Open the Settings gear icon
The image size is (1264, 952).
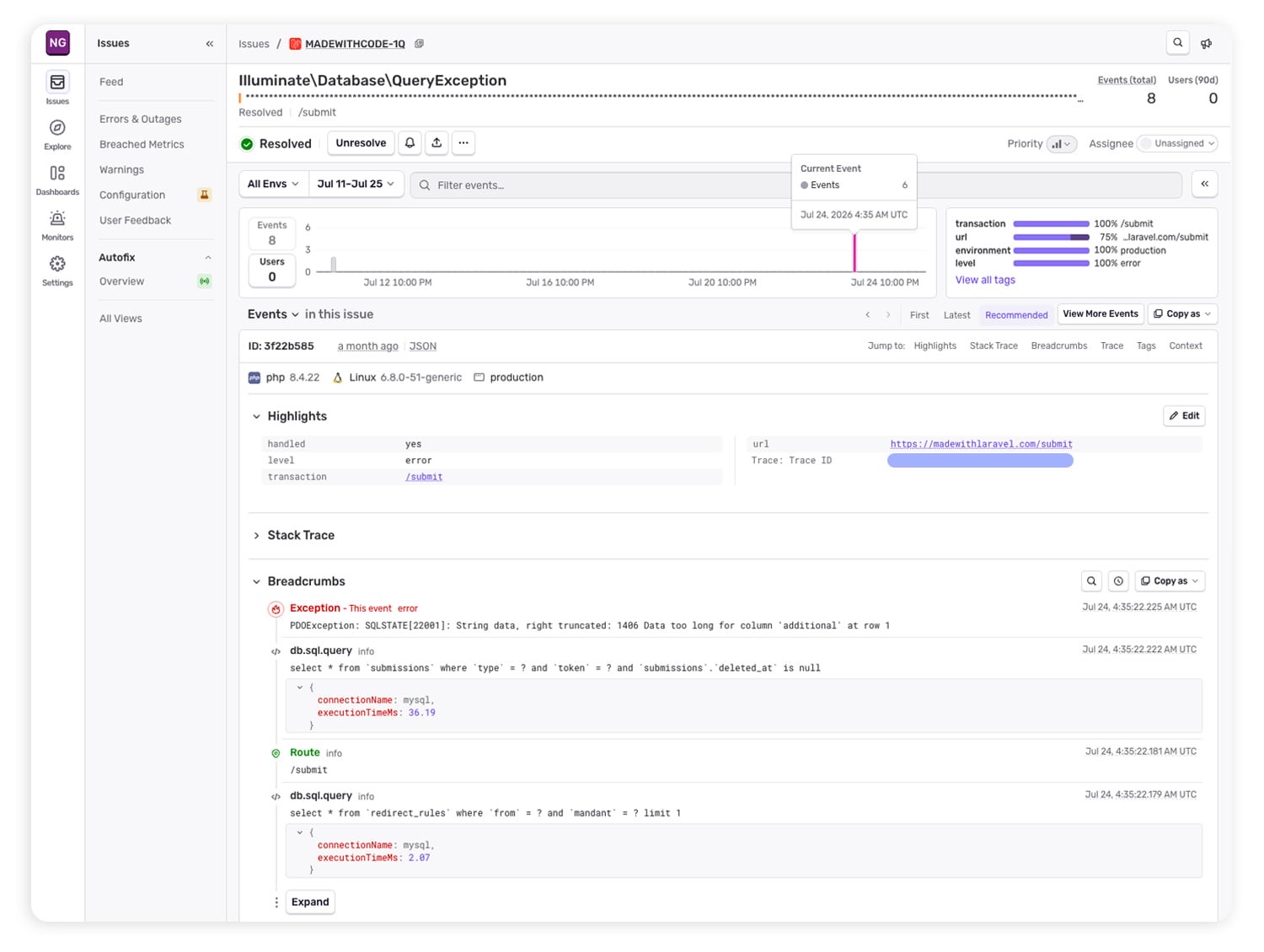tap(57, 265)
